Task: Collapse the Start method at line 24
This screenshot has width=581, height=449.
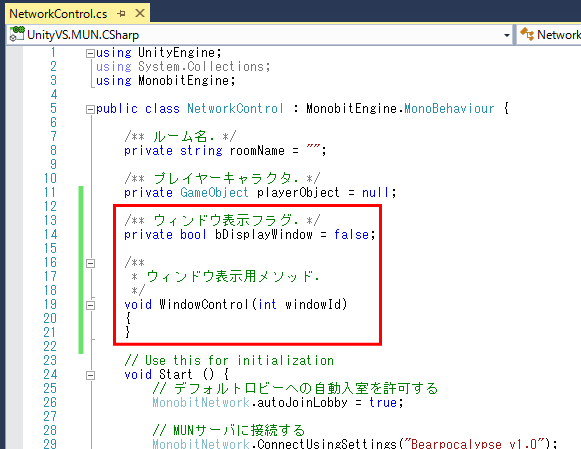Action: tap(90, 376)
